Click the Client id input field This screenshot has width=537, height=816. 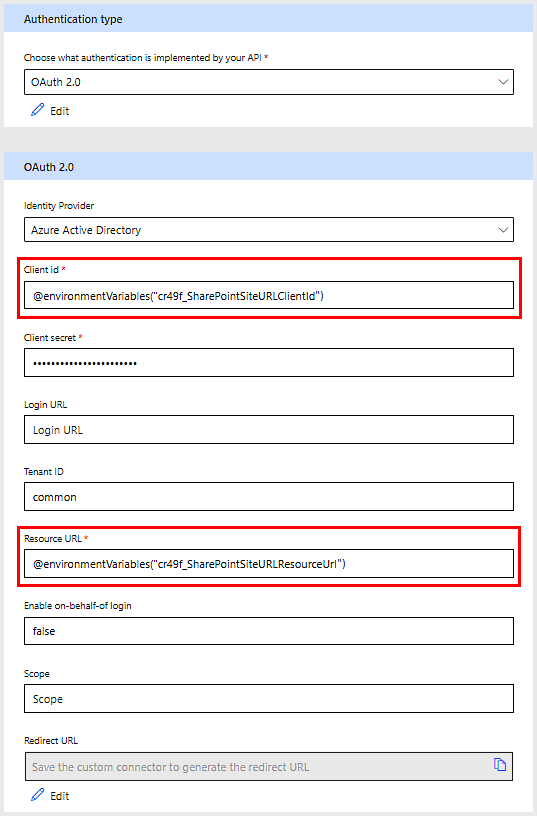click(x=268, y=296)
